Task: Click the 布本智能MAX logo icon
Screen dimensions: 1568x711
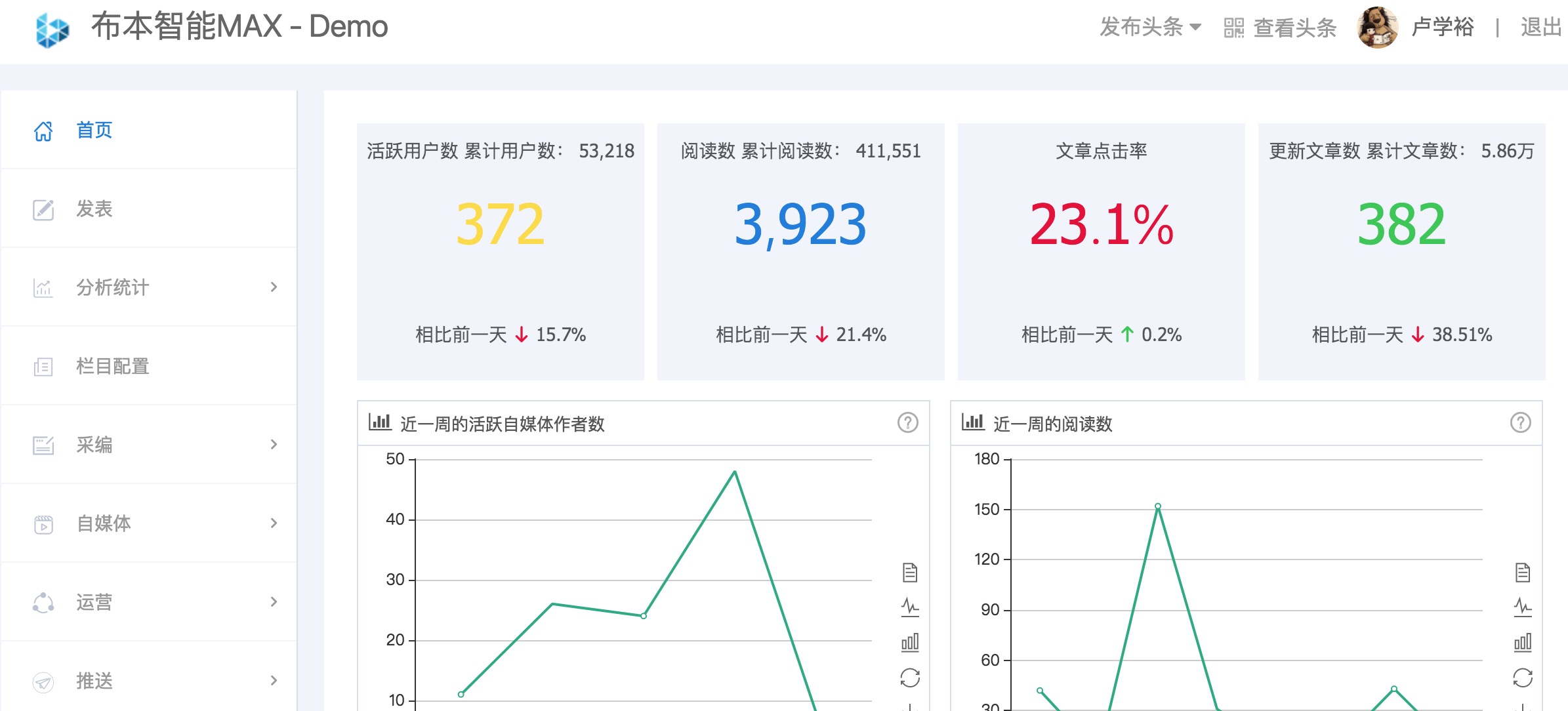Action: (x=52, y=30)
